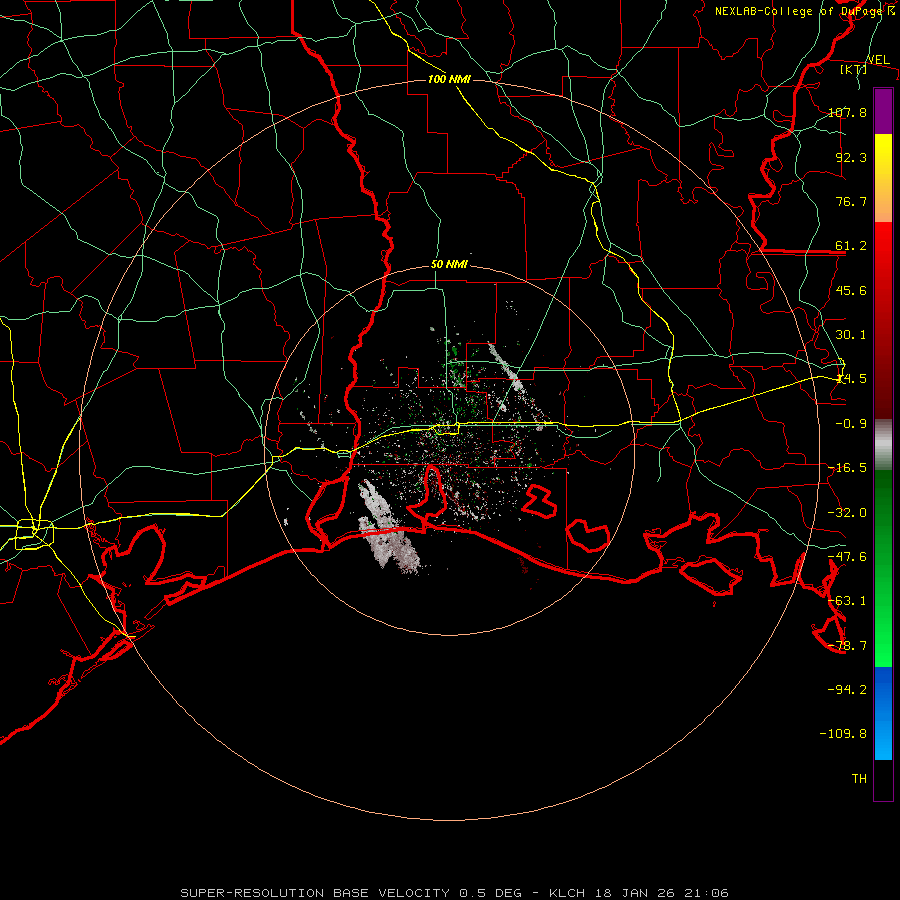Click the -63.1 velocity scale value
This screenshot has width=900, height=900.
pos(847,601)
